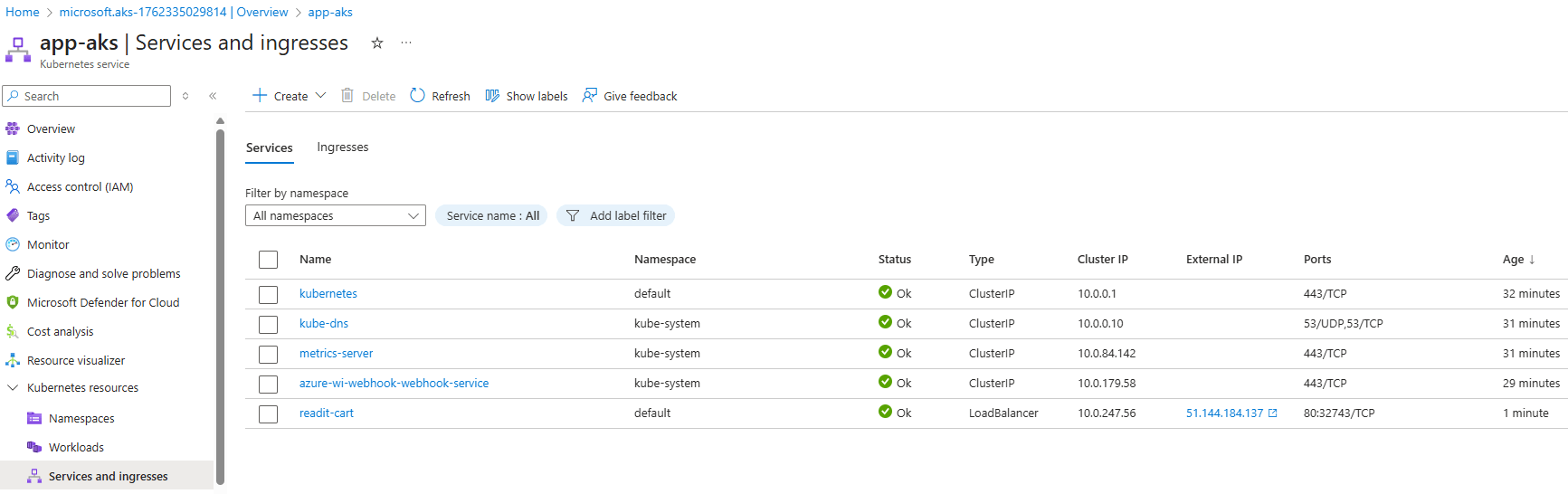The image size is (1568, 494).
Task: Open Resource visualizer in the sidebar
Action: tap(76, 360)
